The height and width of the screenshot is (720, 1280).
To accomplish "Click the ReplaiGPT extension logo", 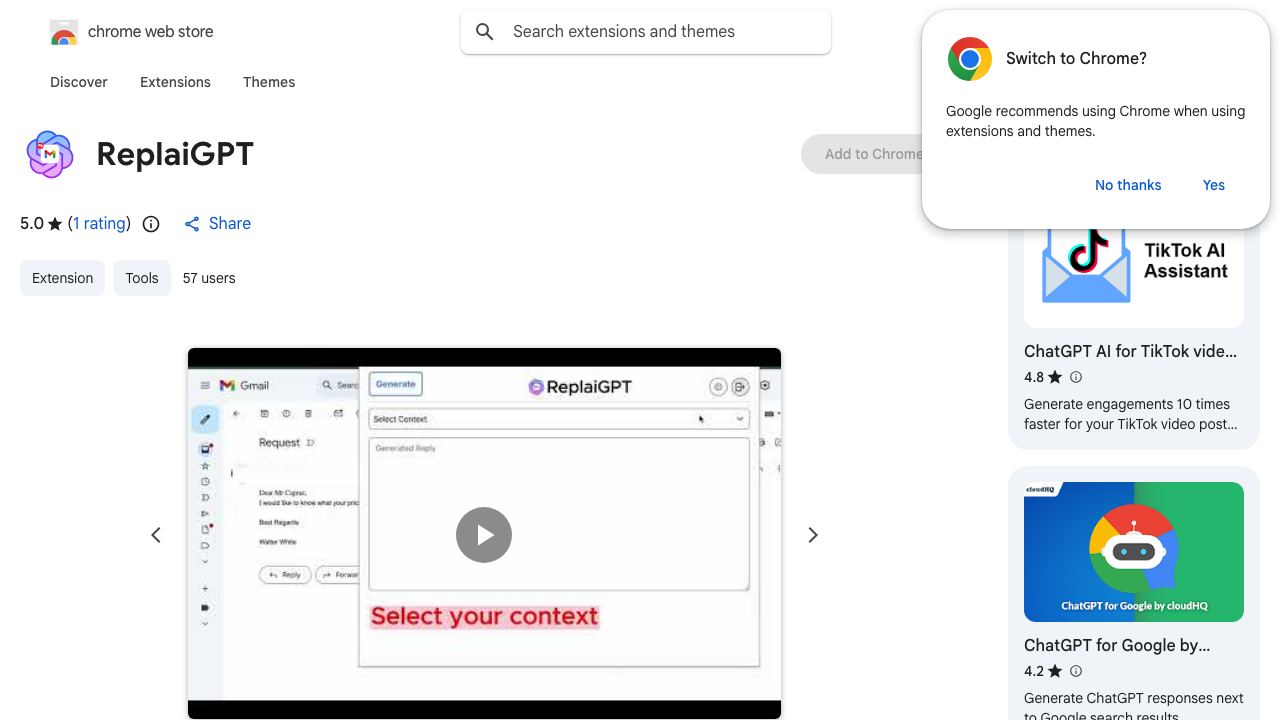I will pos(50,154).
